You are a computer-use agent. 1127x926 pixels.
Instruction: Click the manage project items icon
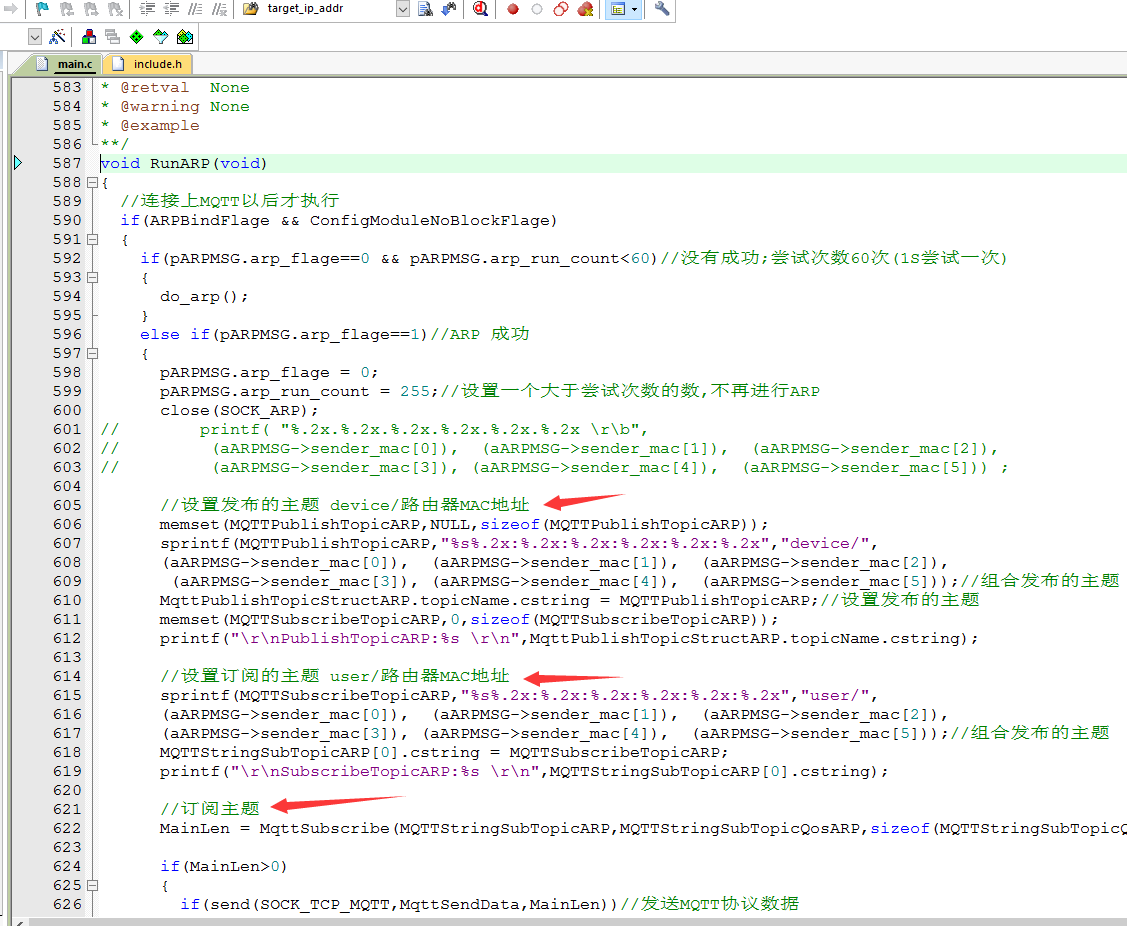(x=89, y=37)
